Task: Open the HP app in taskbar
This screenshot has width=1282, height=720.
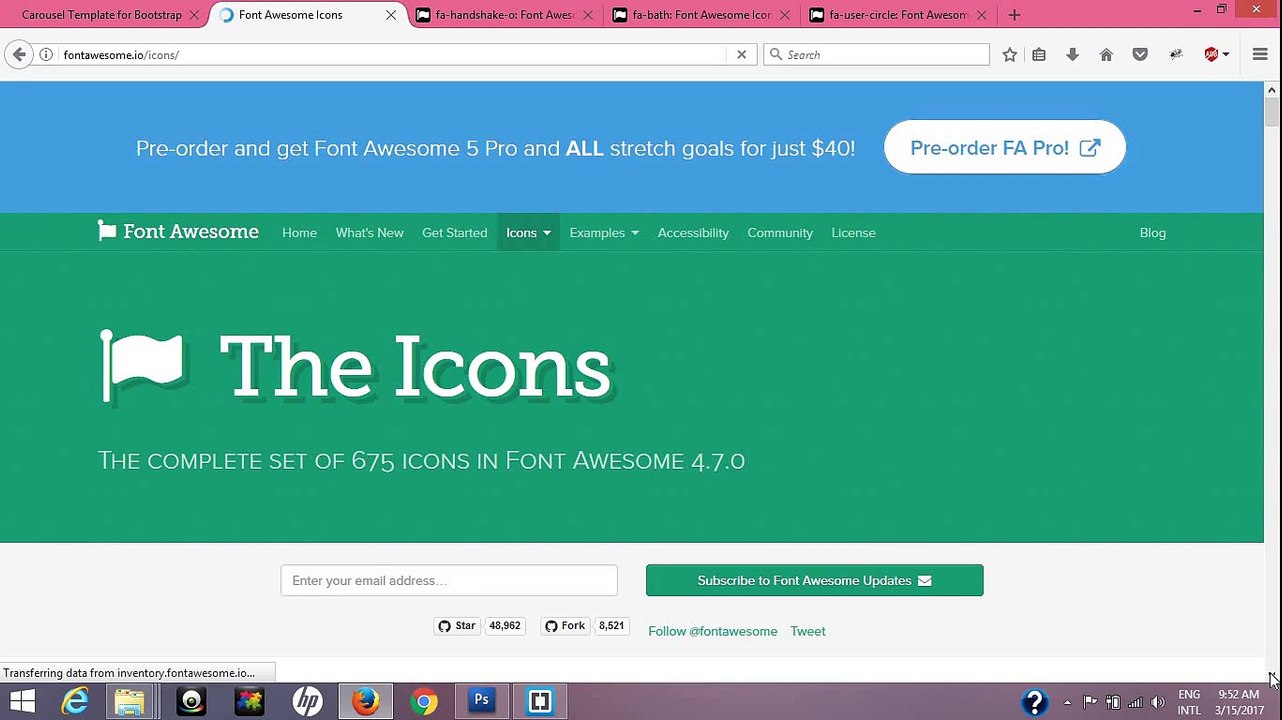Action: click(x=307, y=702)
